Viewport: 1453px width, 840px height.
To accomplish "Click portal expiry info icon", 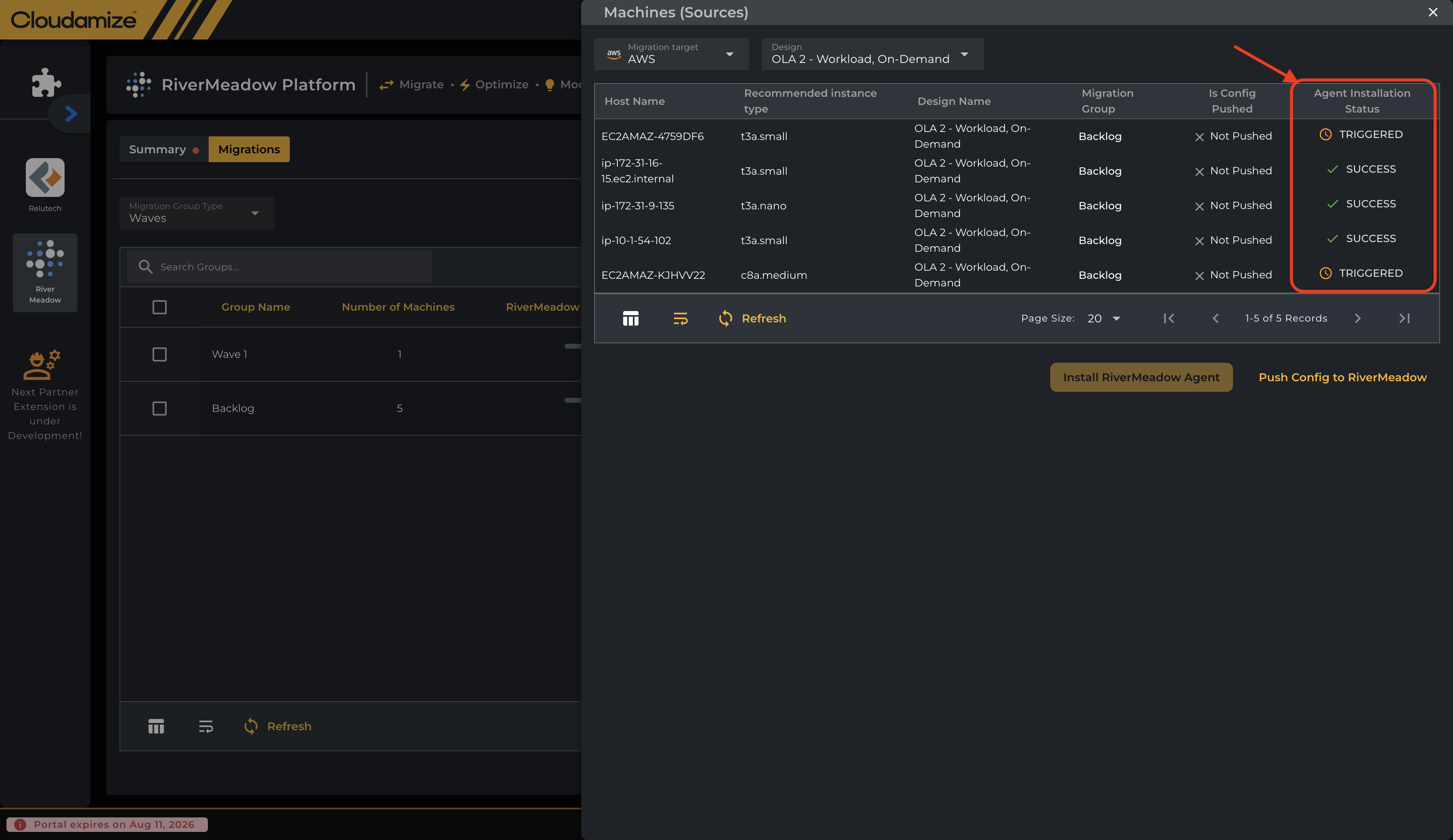I will (20, 824).
